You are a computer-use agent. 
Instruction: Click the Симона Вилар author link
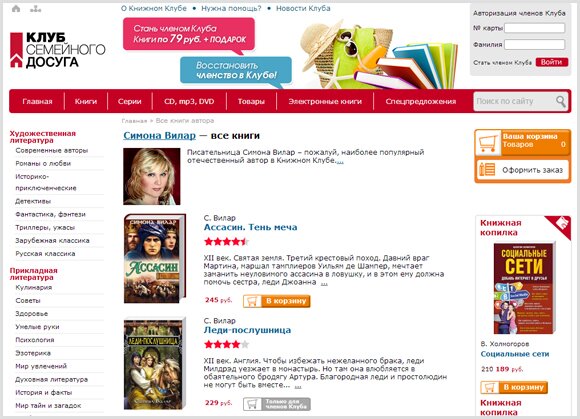(159, 136)
